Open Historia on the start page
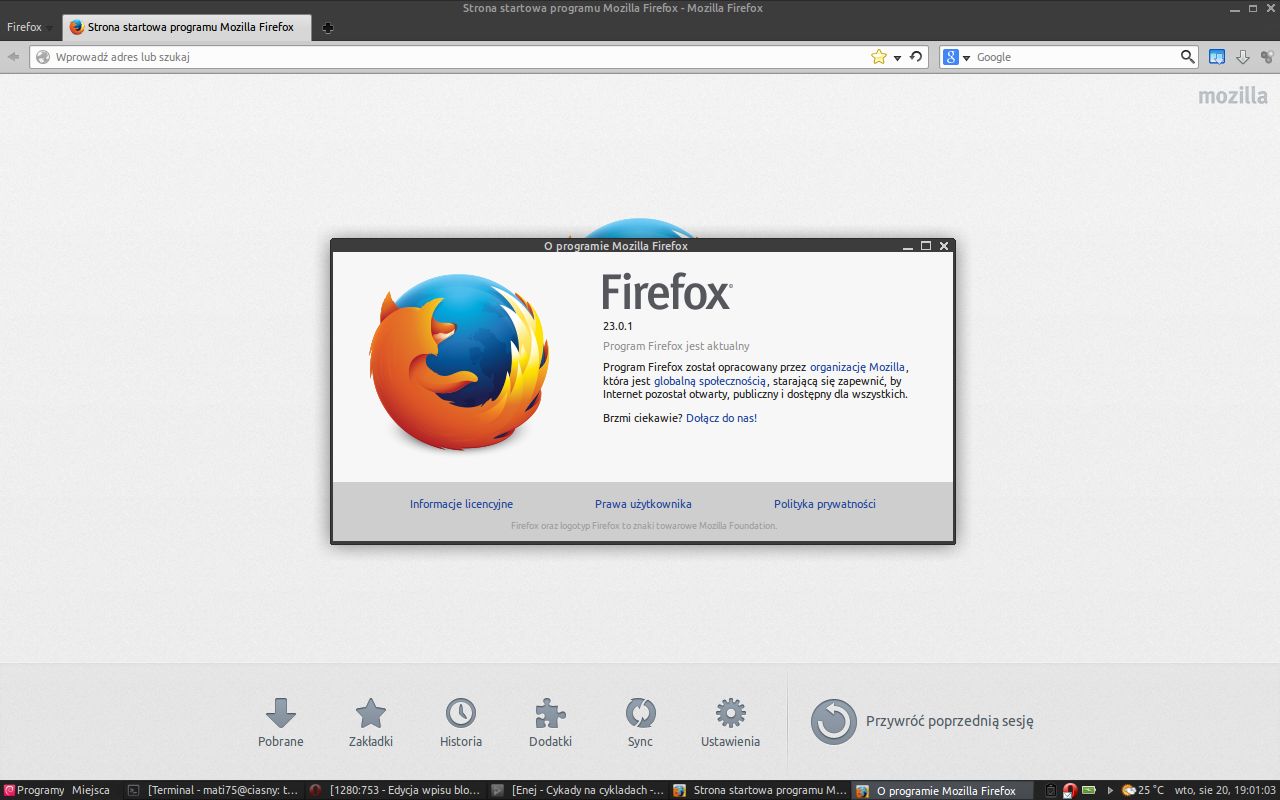 [461, 723]
